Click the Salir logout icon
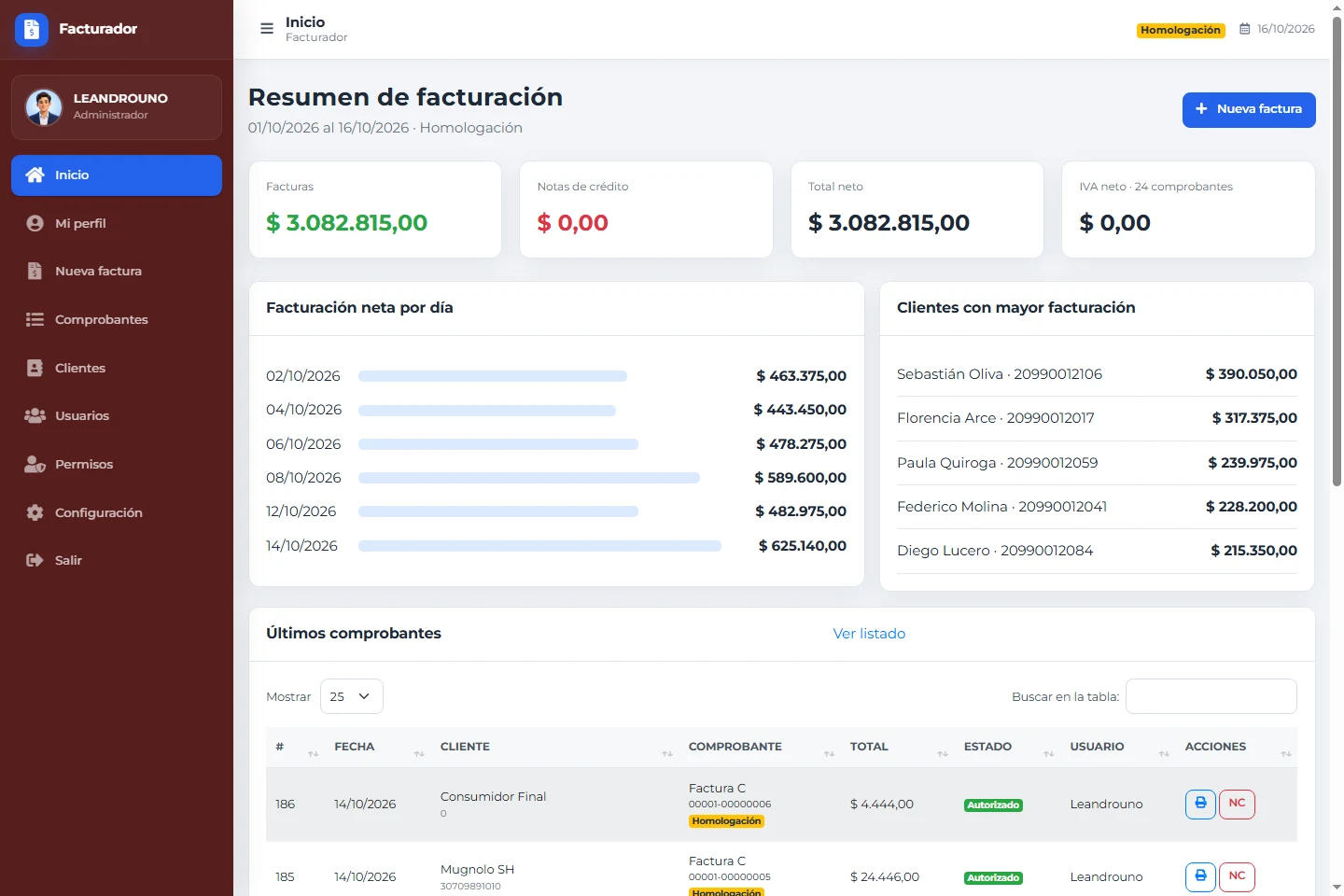The width and height of the screenshot is (1344, 896). 35,560
